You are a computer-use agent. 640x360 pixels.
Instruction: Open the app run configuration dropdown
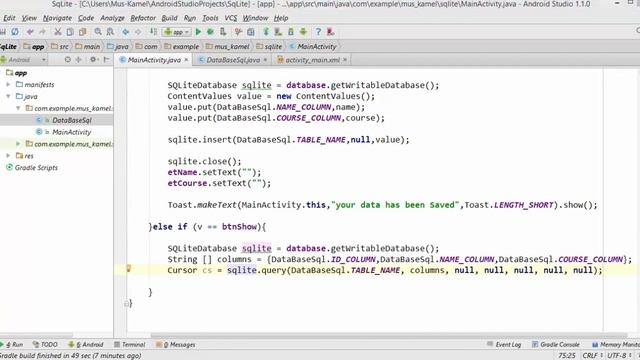point(177,32)
